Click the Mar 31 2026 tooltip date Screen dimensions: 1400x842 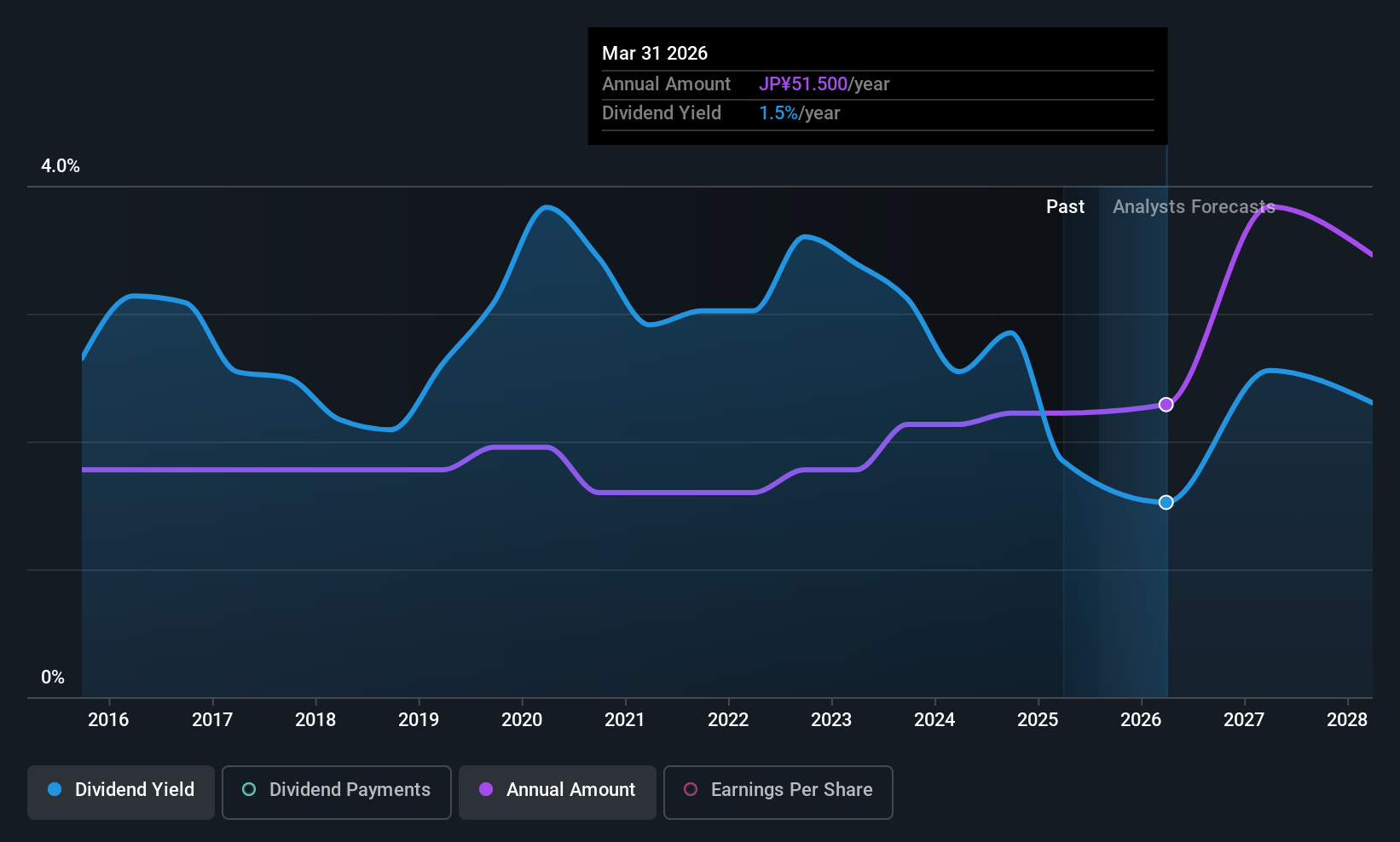(655, 54)
